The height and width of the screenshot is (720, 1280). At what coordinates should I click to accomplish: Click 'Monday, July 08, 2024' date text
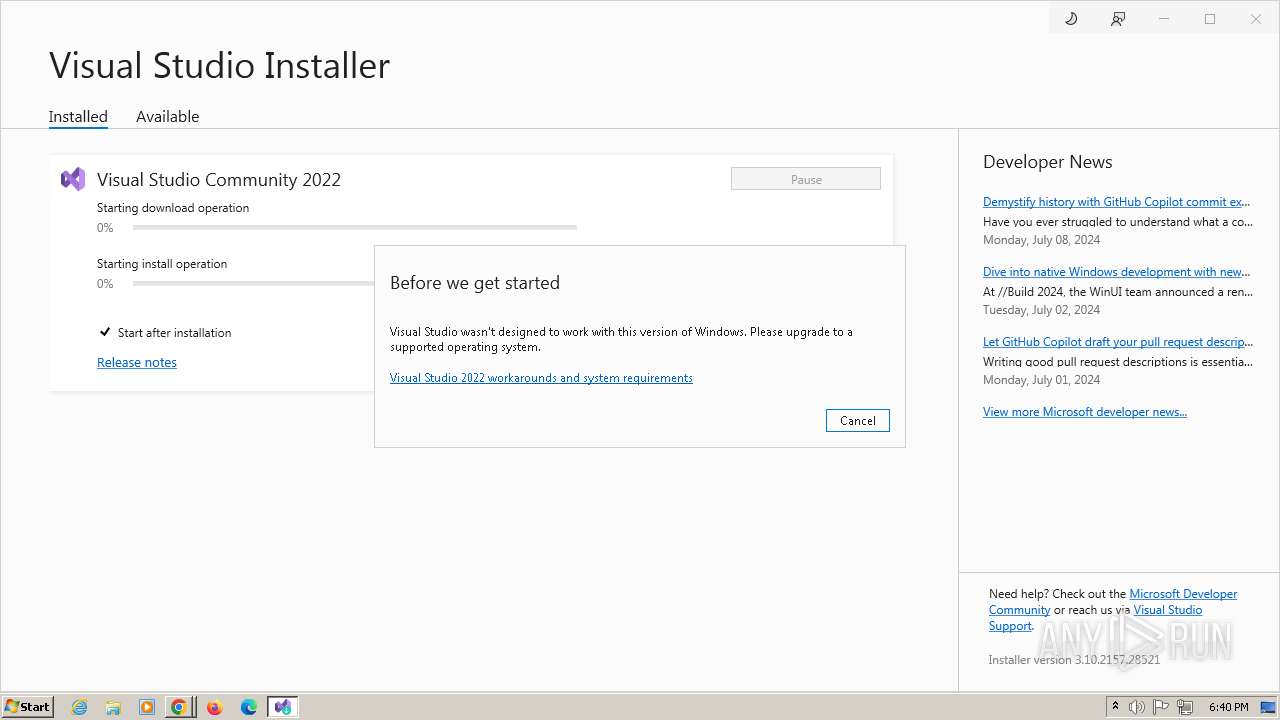pyautogui.click(x=1042, y=240)
